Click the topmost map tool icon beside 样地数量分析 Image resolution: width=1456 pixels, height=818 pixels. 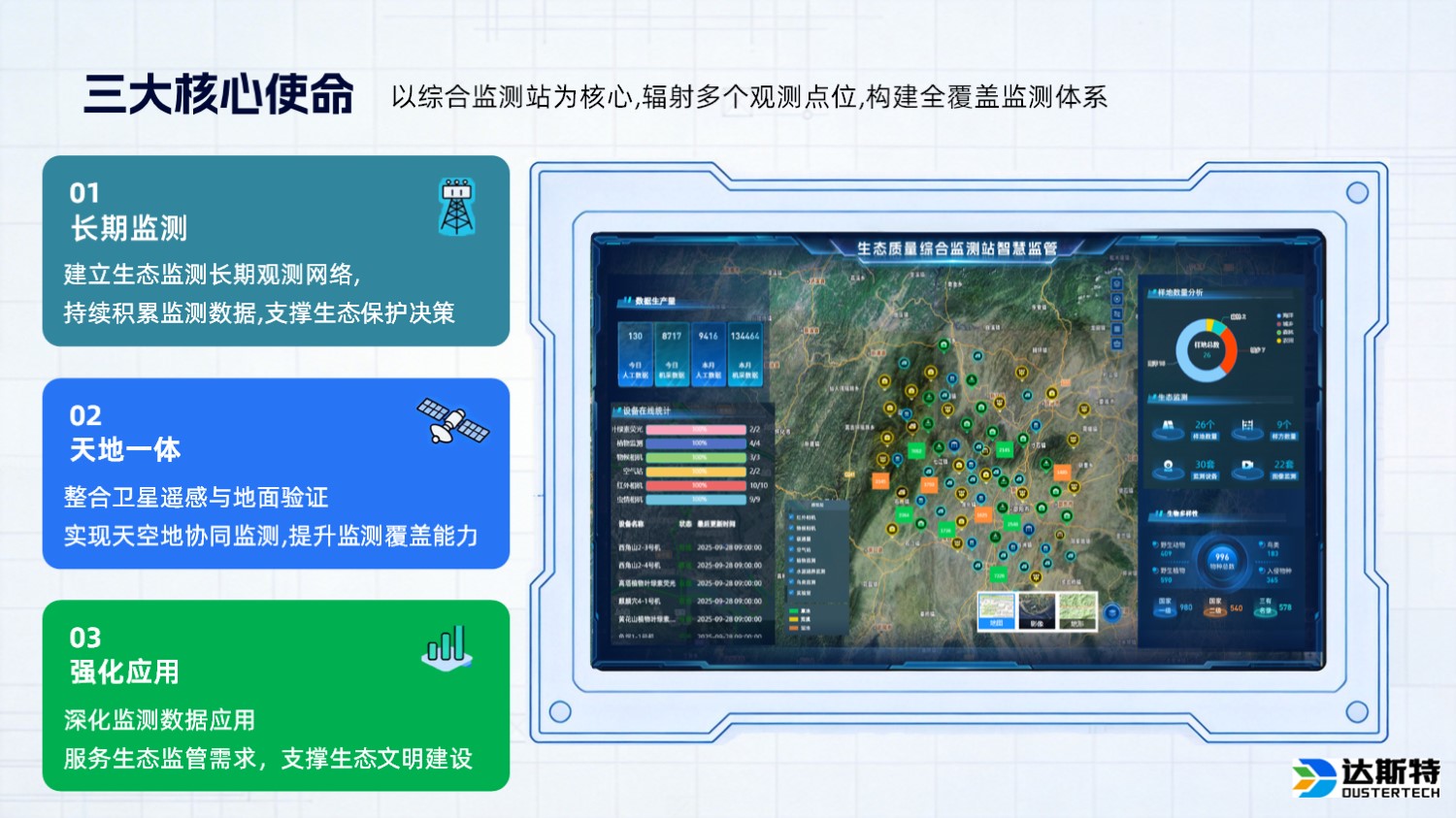(x=1116, y=285)
